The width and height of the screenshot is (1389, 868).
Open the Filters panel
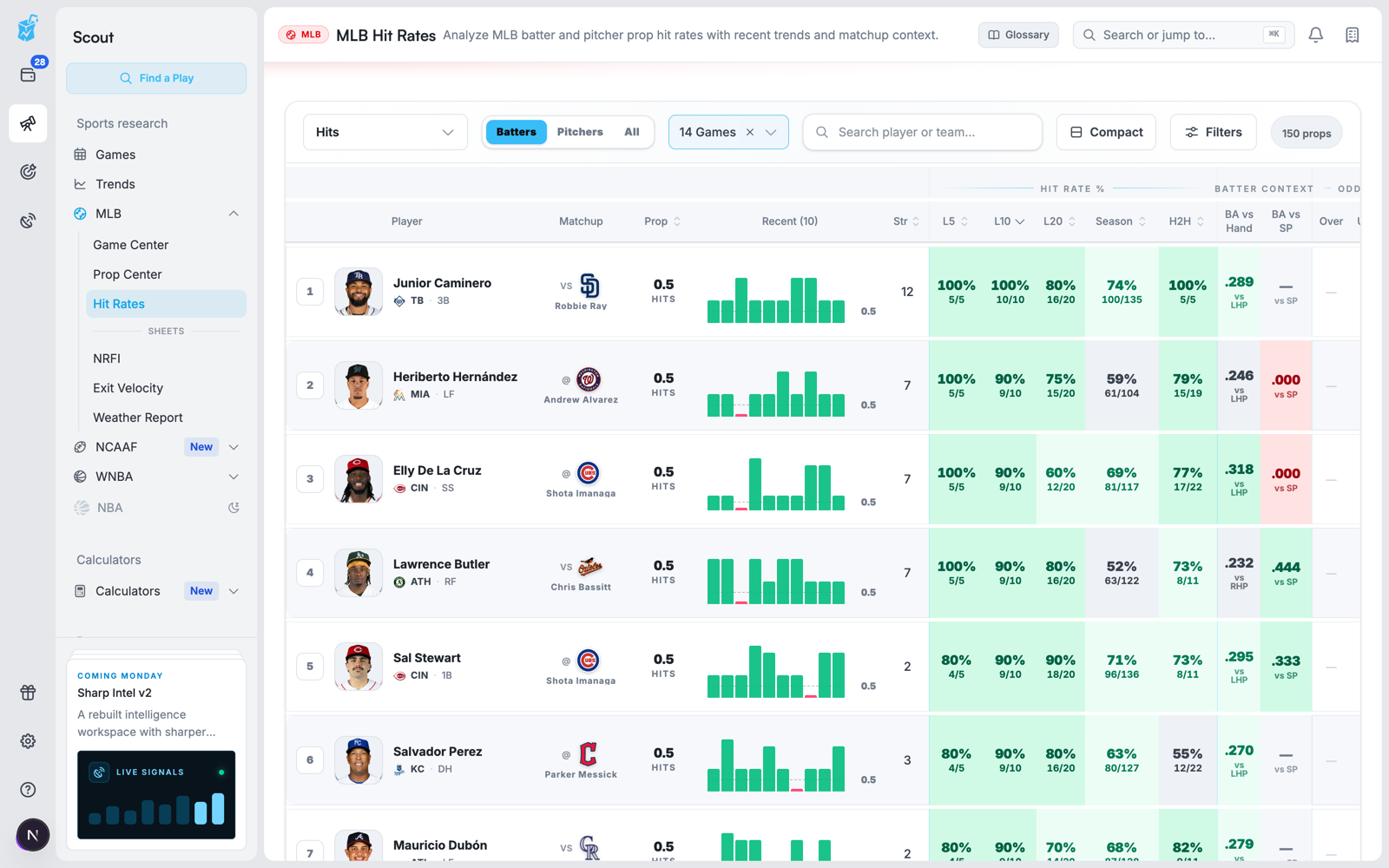click(1214, 132)
